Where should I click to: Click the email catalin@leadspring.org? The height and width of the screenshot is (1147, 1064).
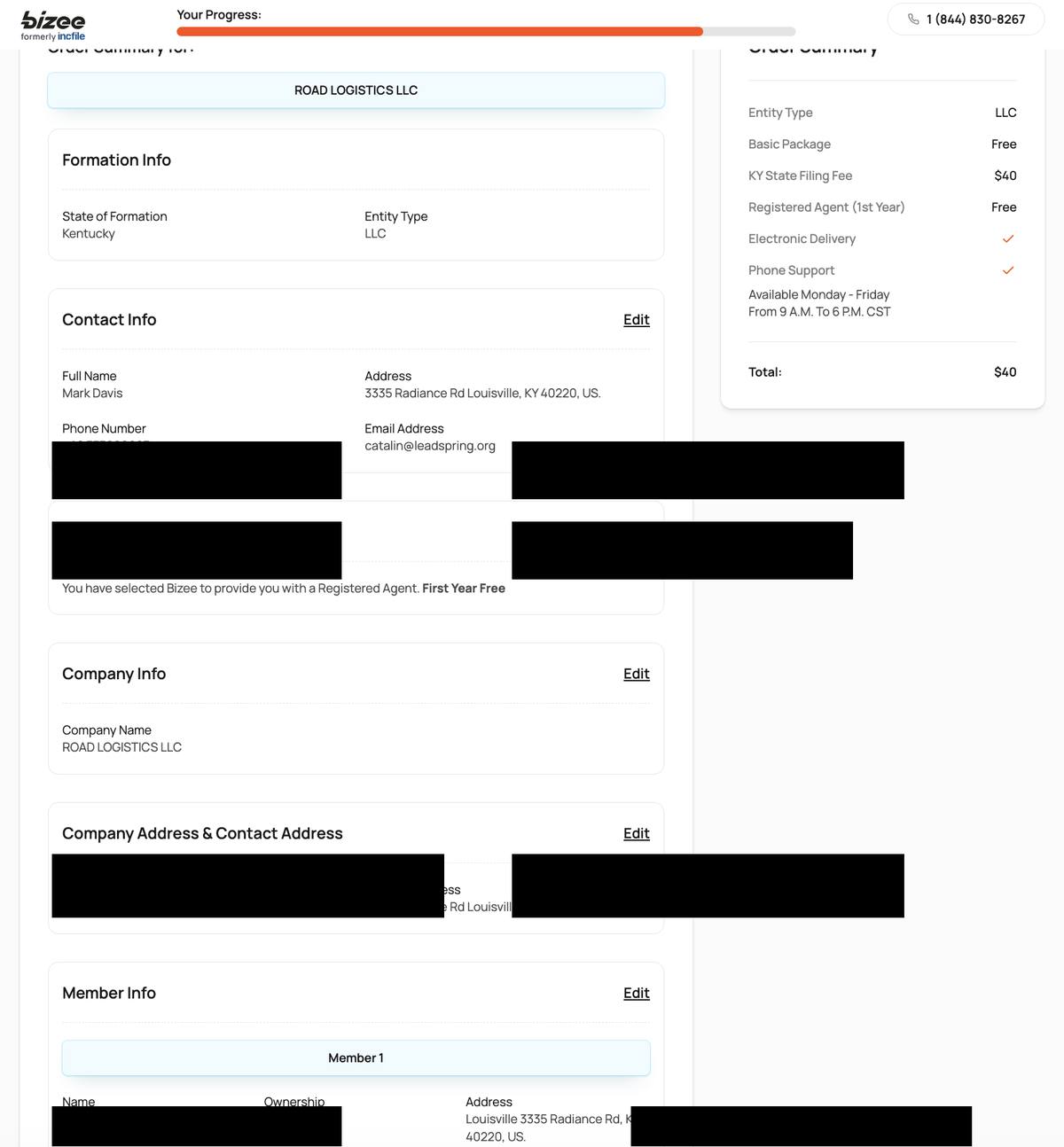click(430, 446)
